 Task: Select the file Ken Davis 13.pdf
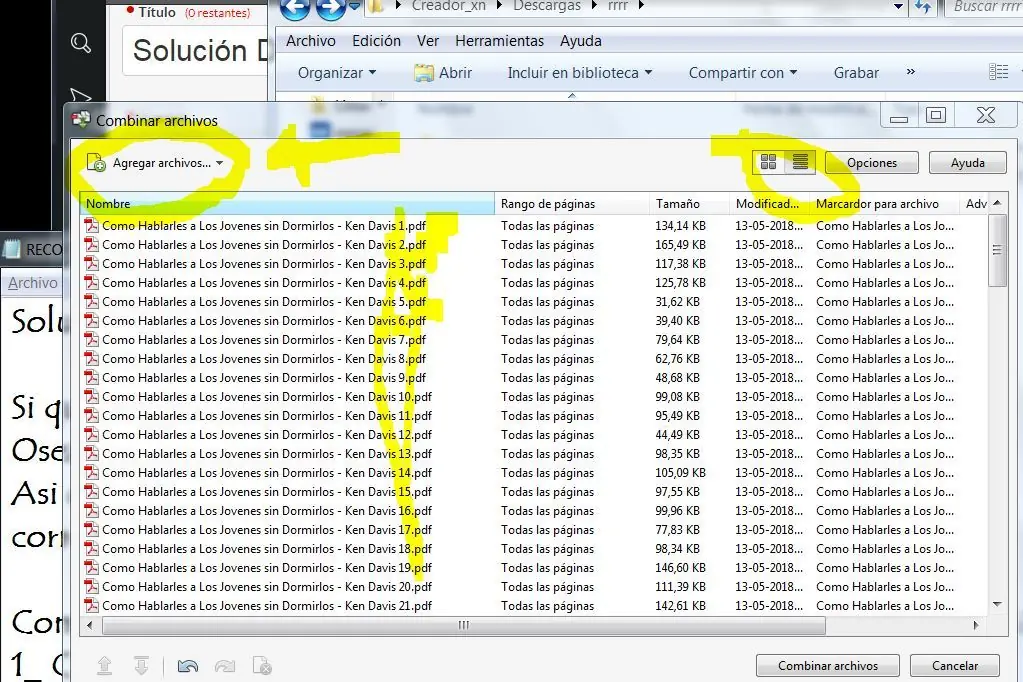pos(267,454)
